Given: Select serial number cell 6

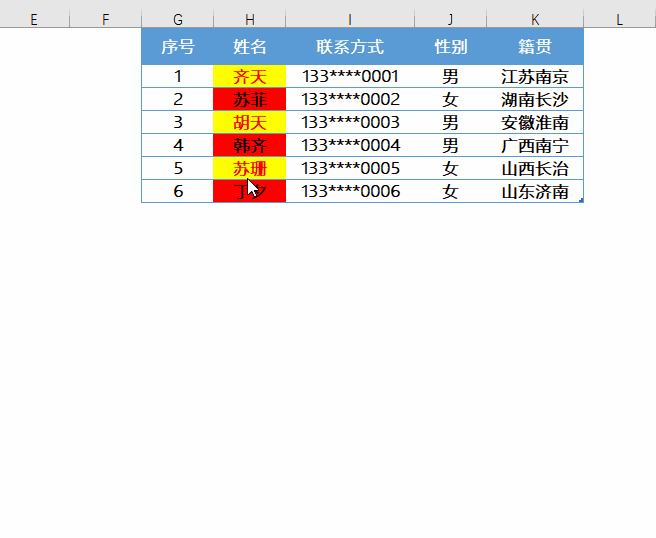Looking at the screenshot, I should point(177,191).
